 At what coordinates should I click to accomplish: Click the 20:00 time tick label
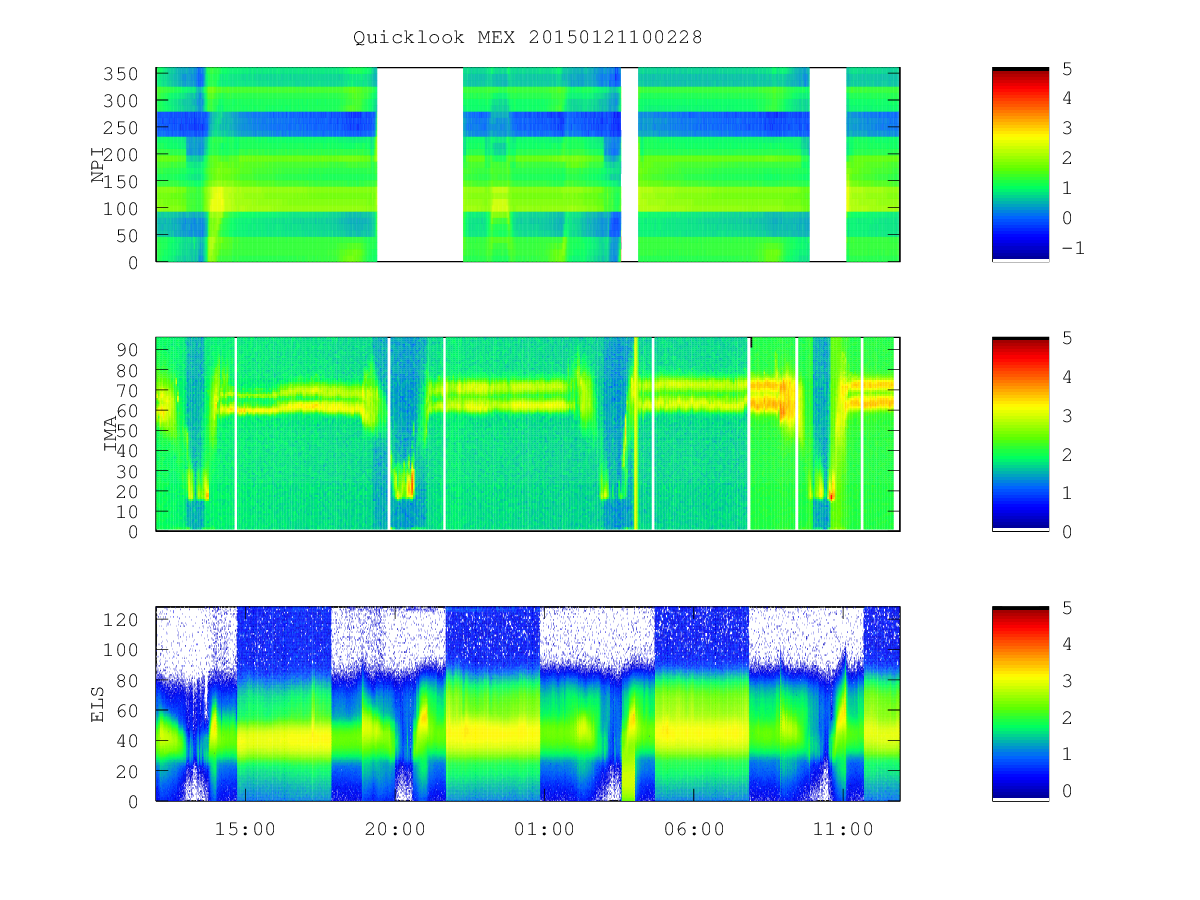pyautogui.click(x=395, y=830)
